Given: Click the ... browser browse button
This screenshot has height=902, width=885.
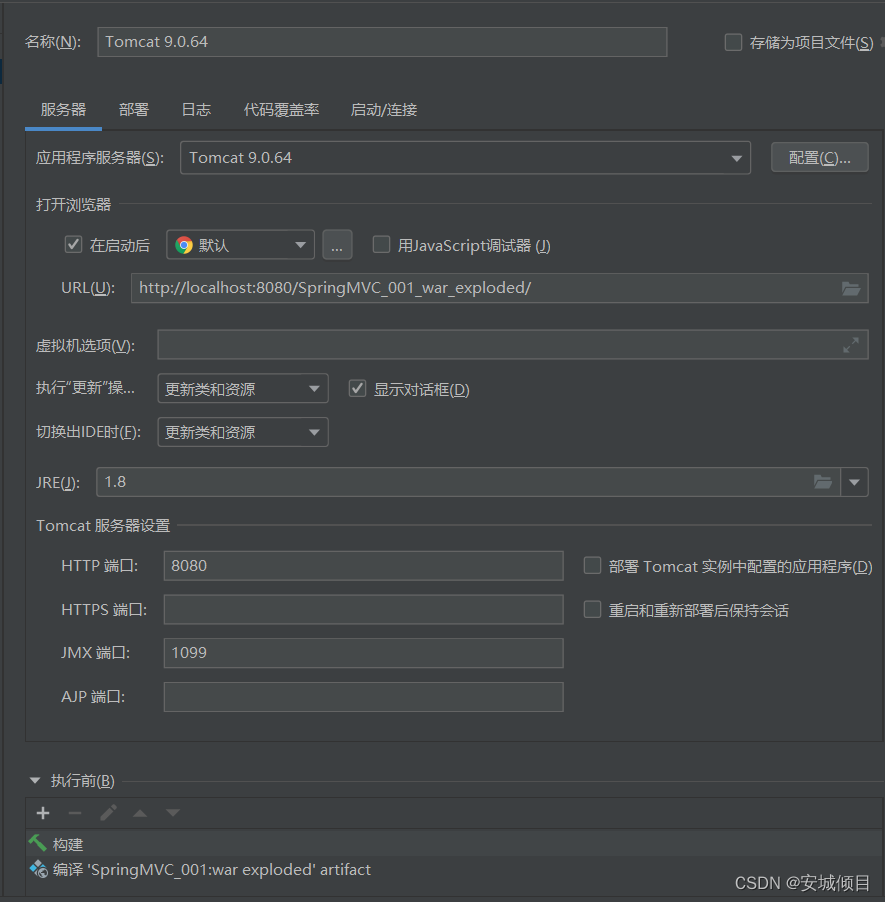Looking at the screenshot, I should tap(337, 245).
